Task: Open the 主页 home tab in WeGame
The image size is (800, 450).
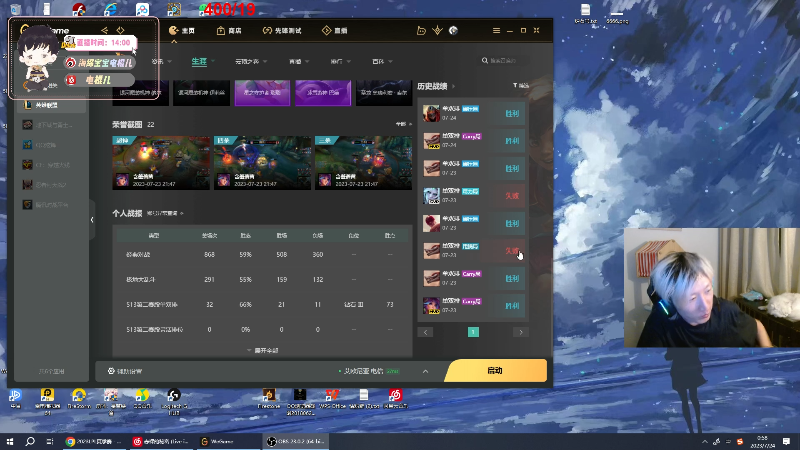Action: pyautogui.click(x=182, y=31)
